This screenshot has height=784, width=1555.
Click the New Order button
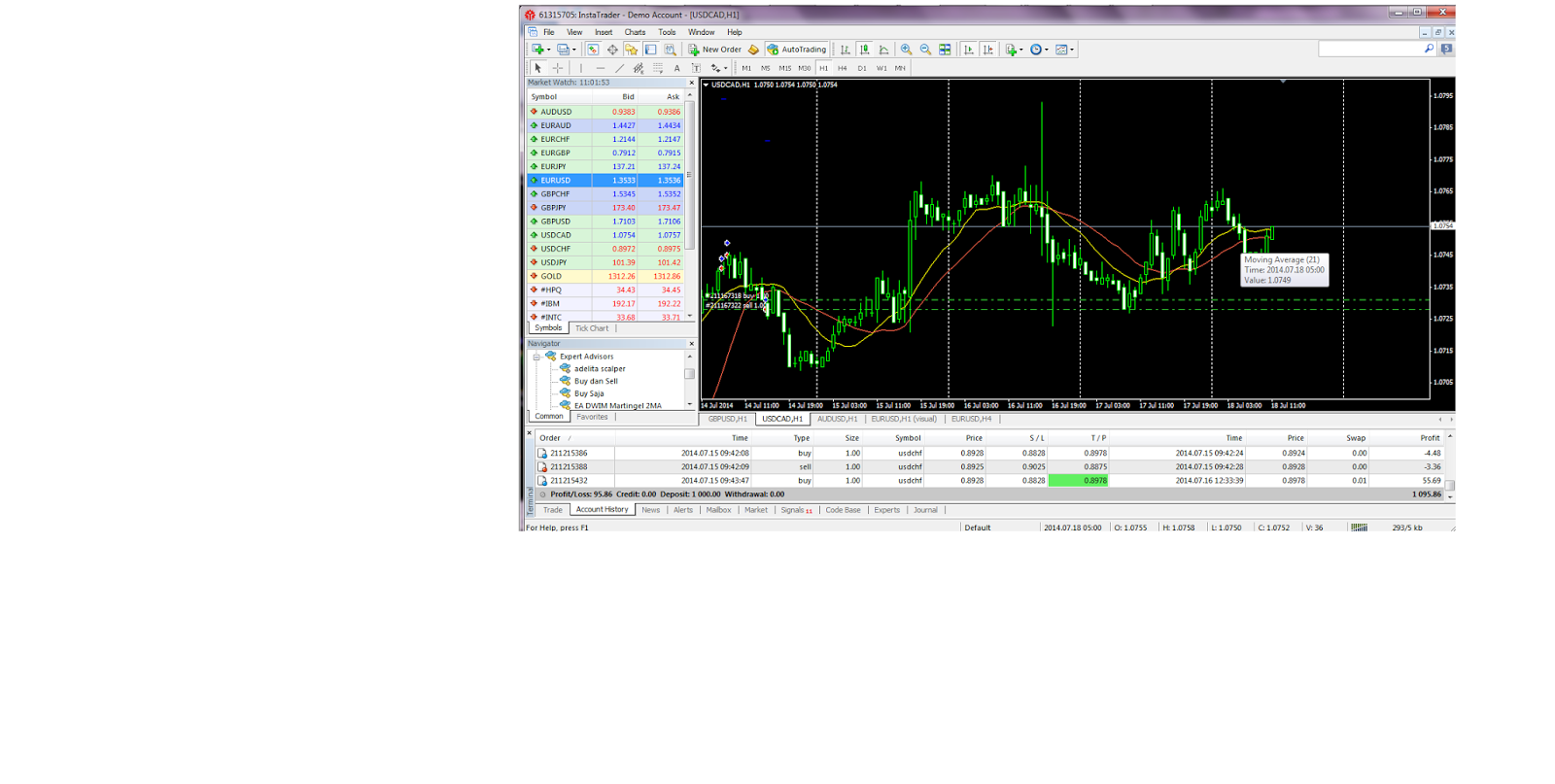click(714, 50)
